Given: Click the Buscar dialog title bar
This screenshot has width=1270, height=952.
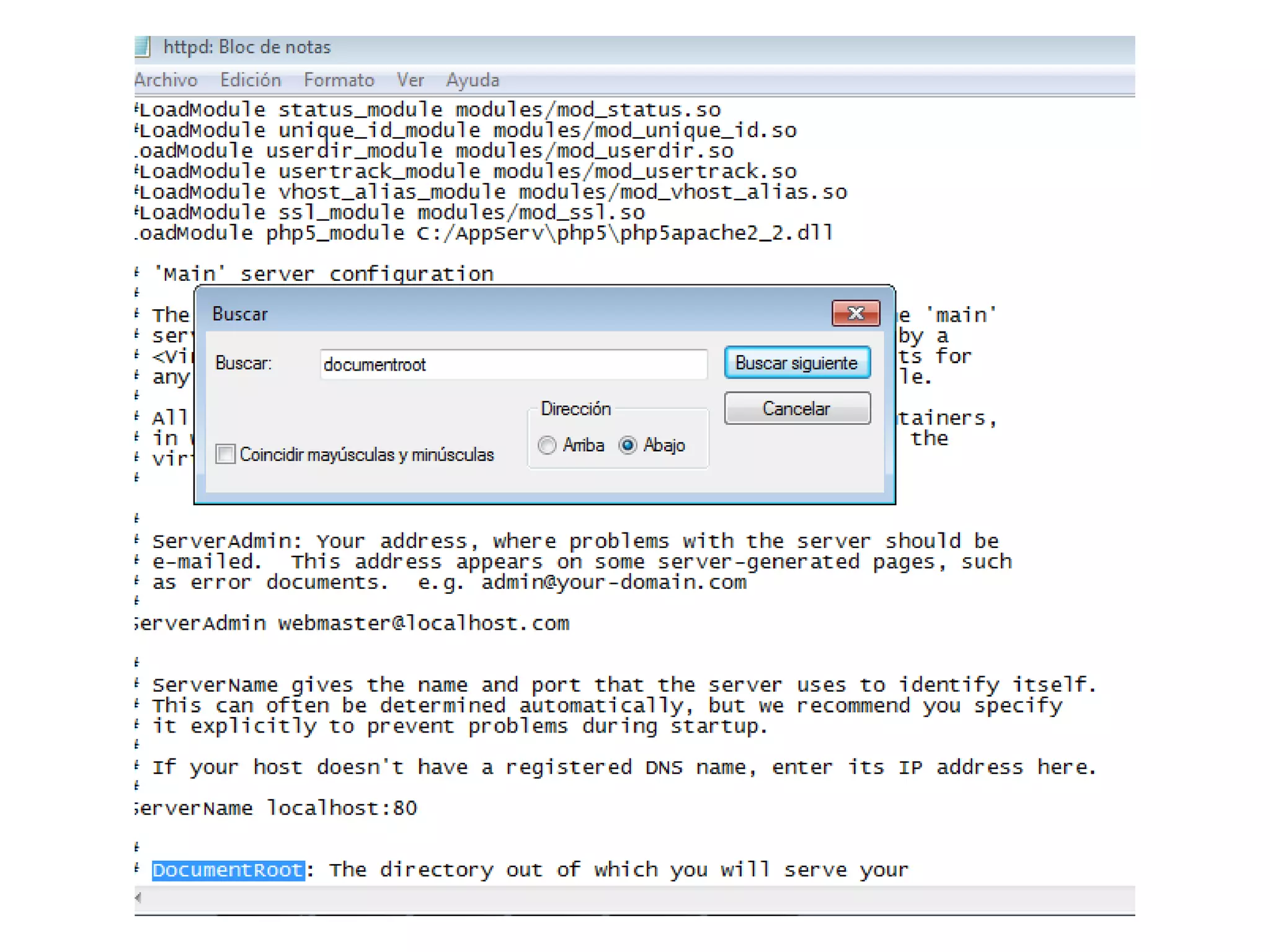Looking at the screenshot, I should click(x=496, y=314).
